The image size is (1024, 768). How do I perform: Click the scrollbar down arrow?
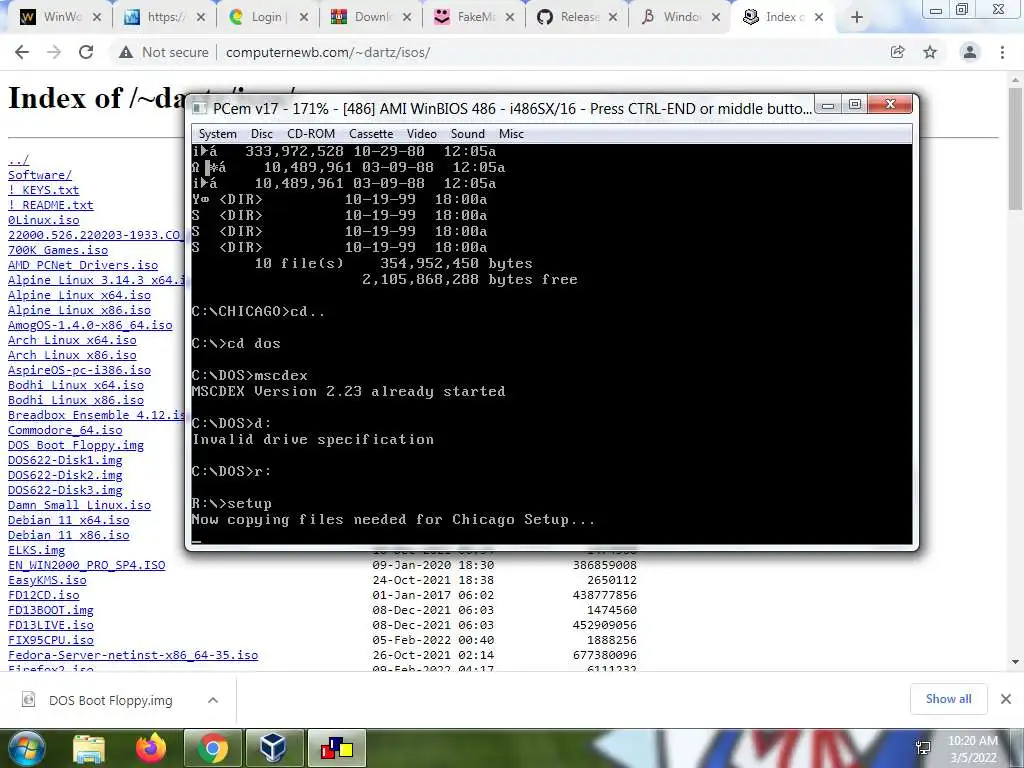[1015, 662]
